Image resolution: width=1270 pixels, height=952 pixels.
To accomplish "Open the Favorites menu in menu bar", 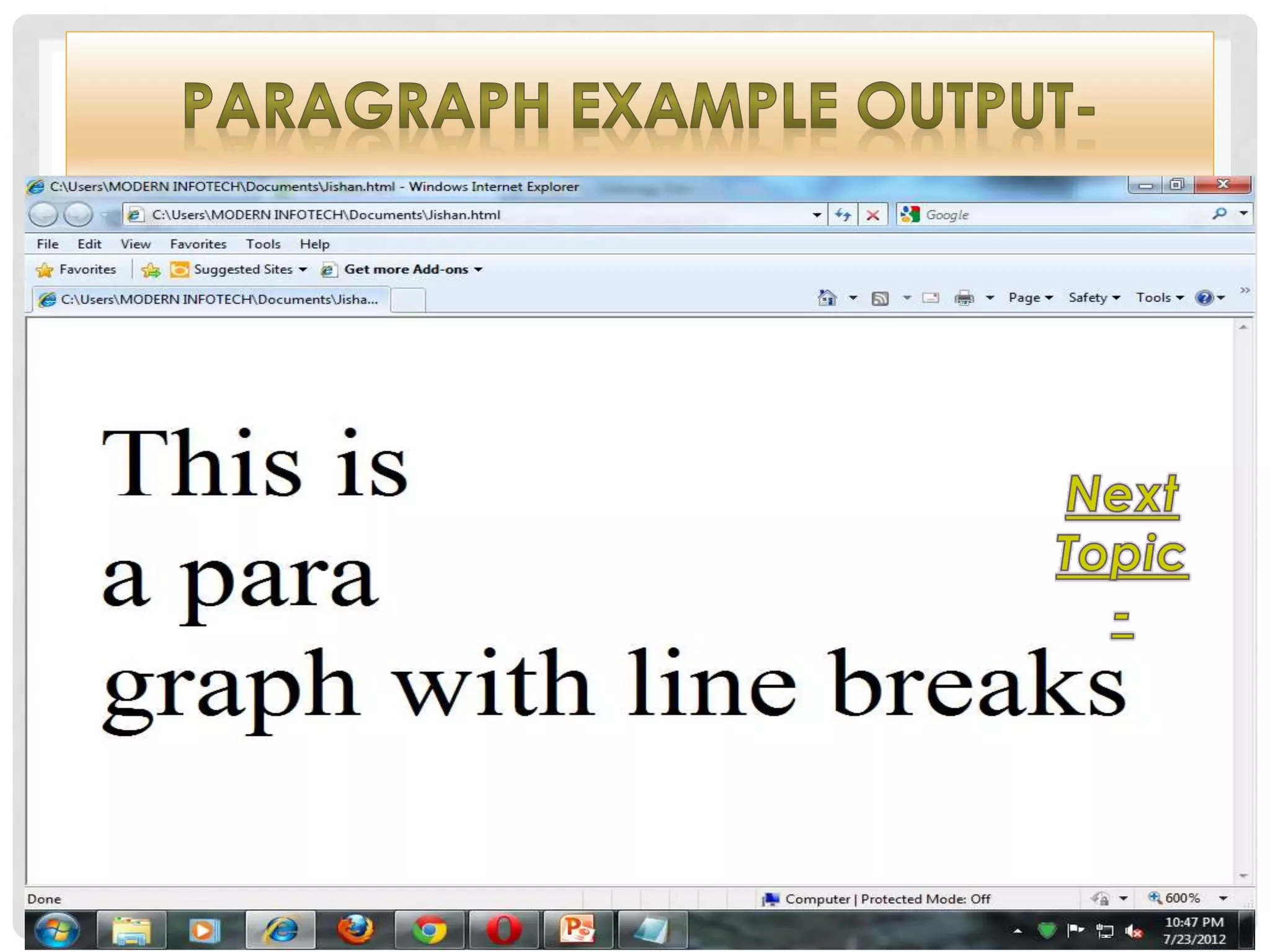I will 198,244.
